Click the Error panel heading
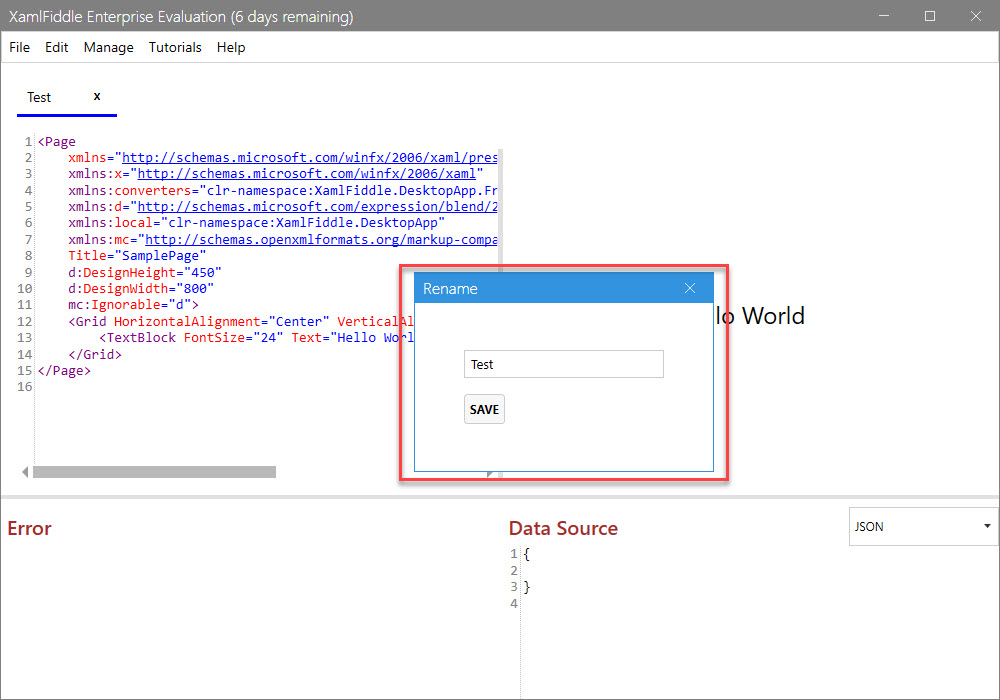The image size is (1000, 700). click(x=29, y=528)
